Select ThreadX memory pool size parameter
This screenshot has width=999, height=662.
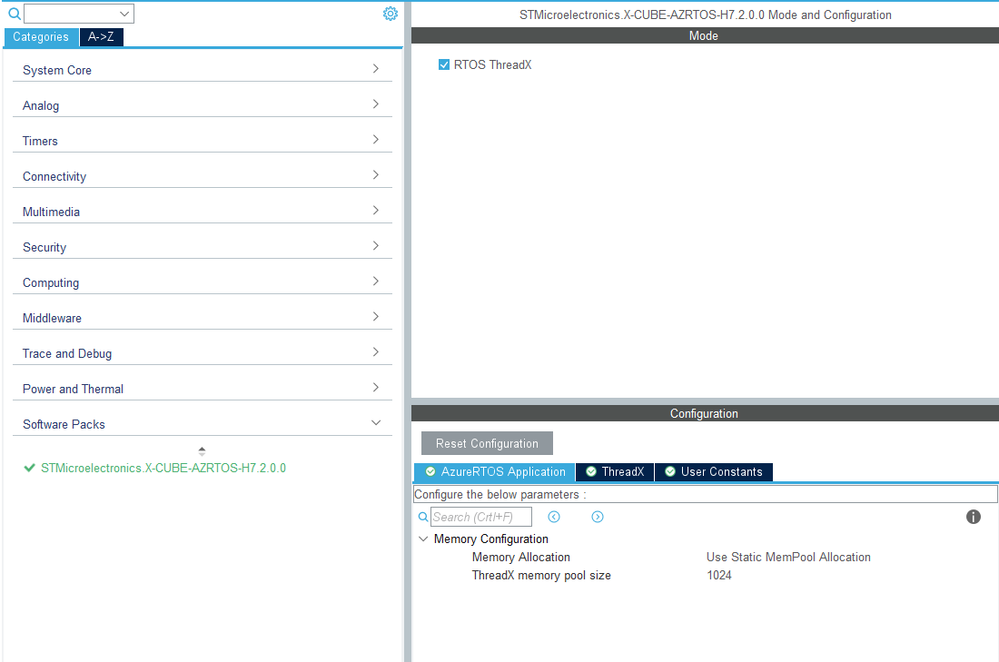tap(542, 575)
